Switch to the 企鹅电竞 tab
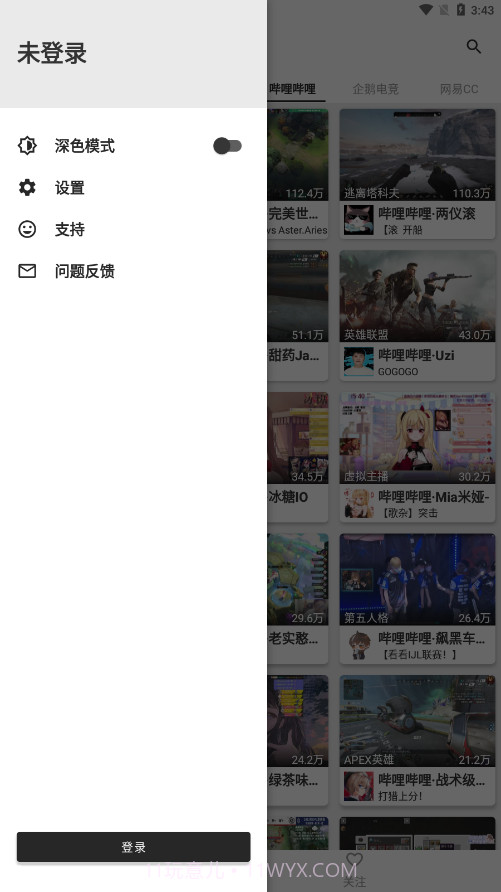 click(375, 89)
